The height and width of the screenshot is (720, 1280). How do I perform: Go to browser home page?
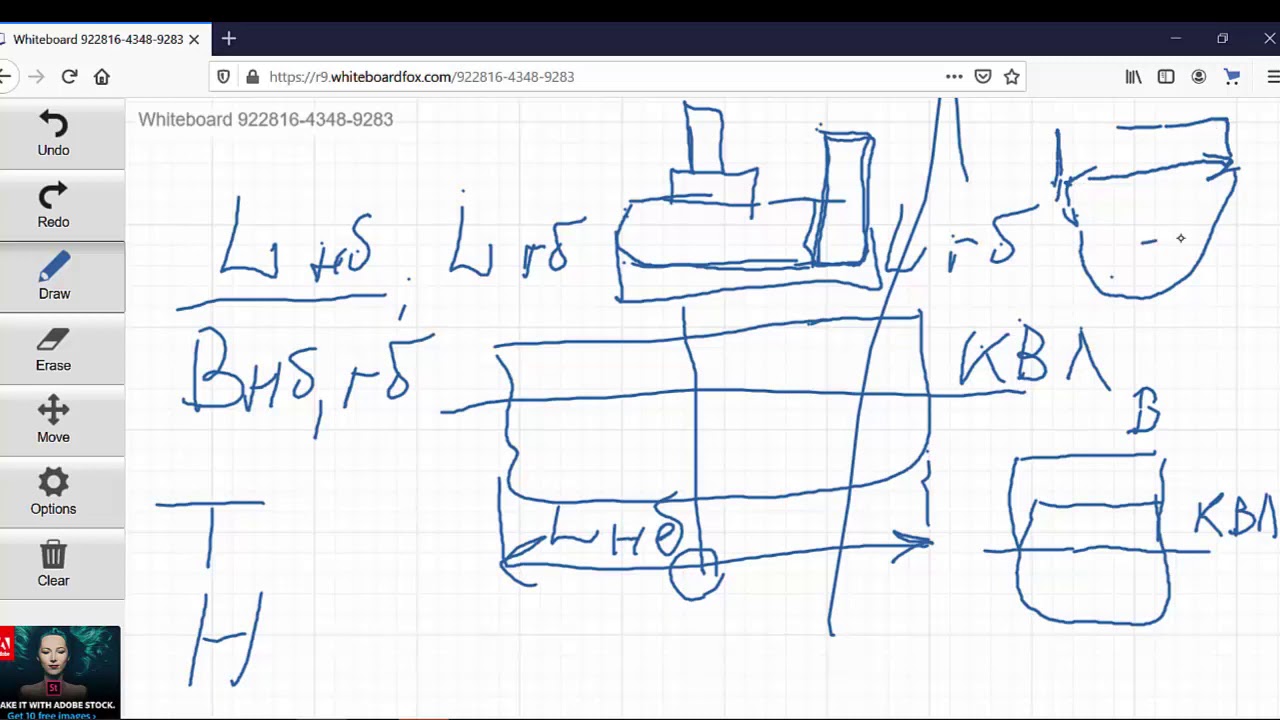[x=102, y=76]
